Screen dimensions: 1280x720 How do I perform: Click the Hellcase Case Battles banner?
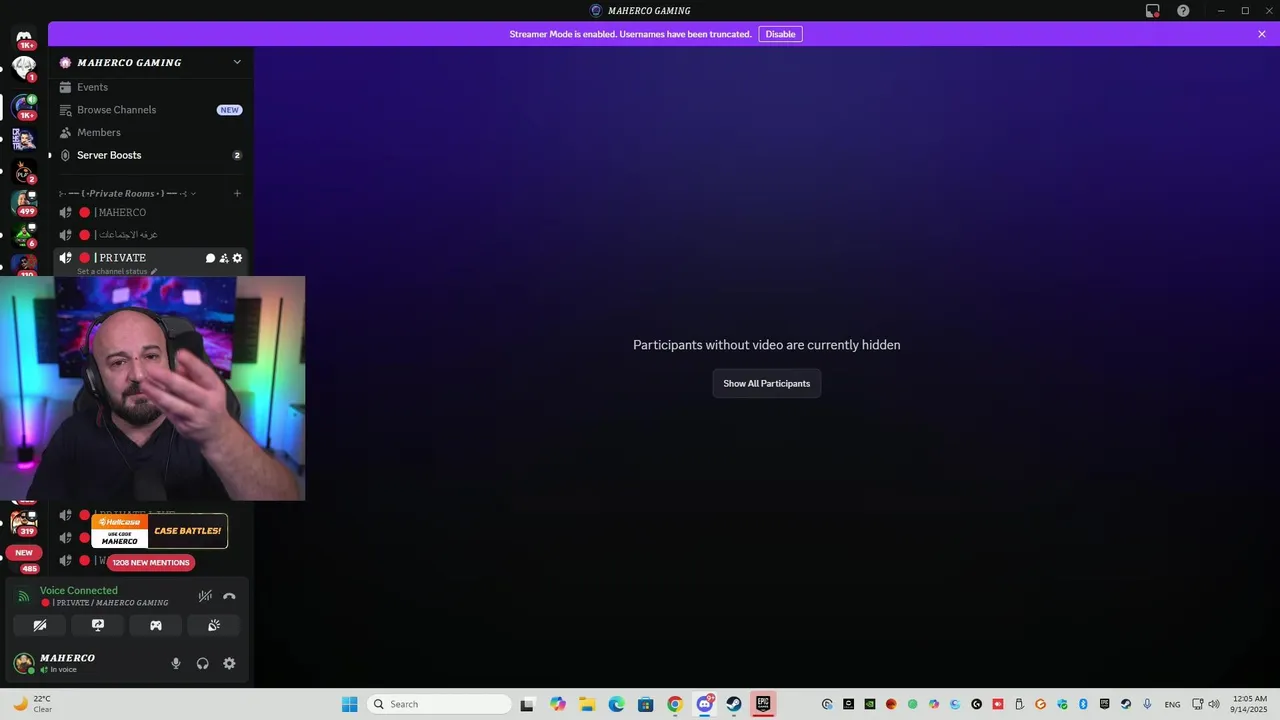[x=159, y=531]
